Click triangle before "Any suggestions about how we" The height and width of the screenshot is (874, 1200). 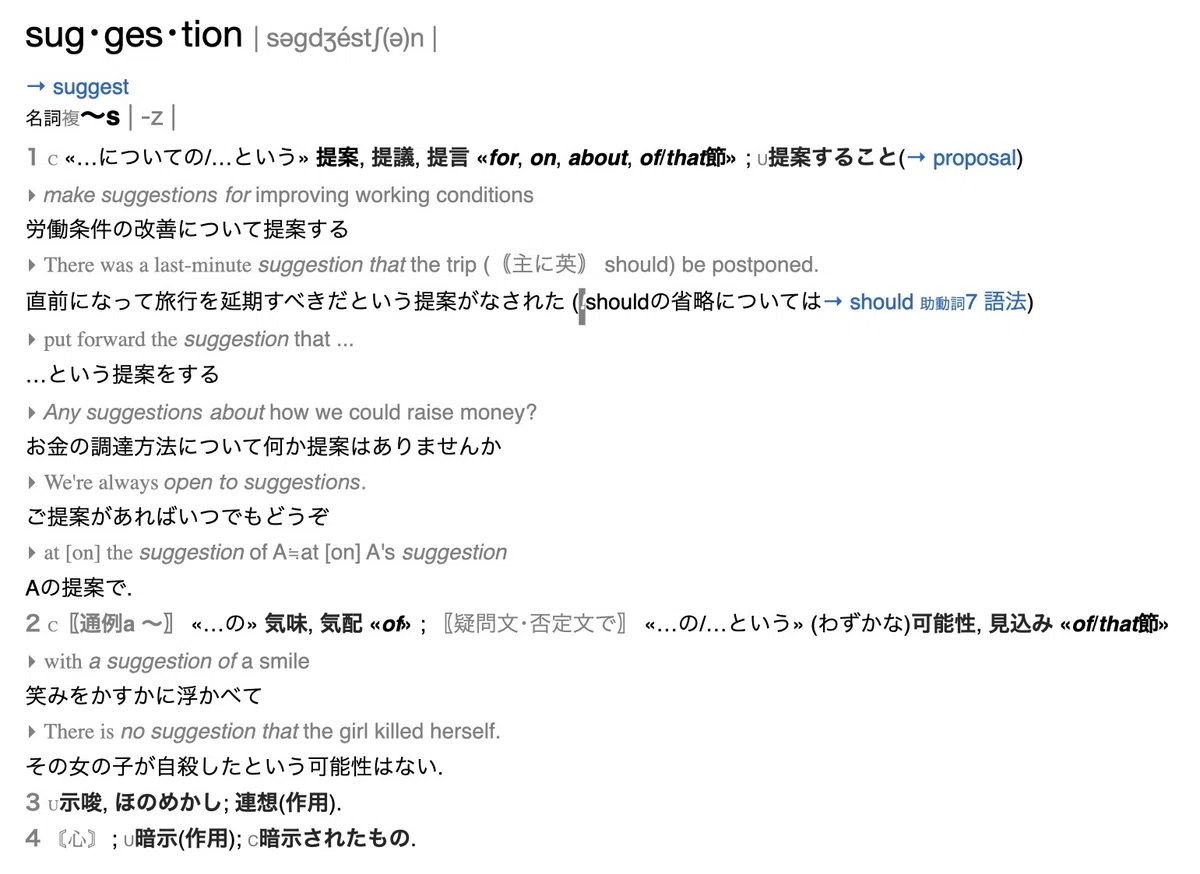pyautogui.click(x=32, y=412)
